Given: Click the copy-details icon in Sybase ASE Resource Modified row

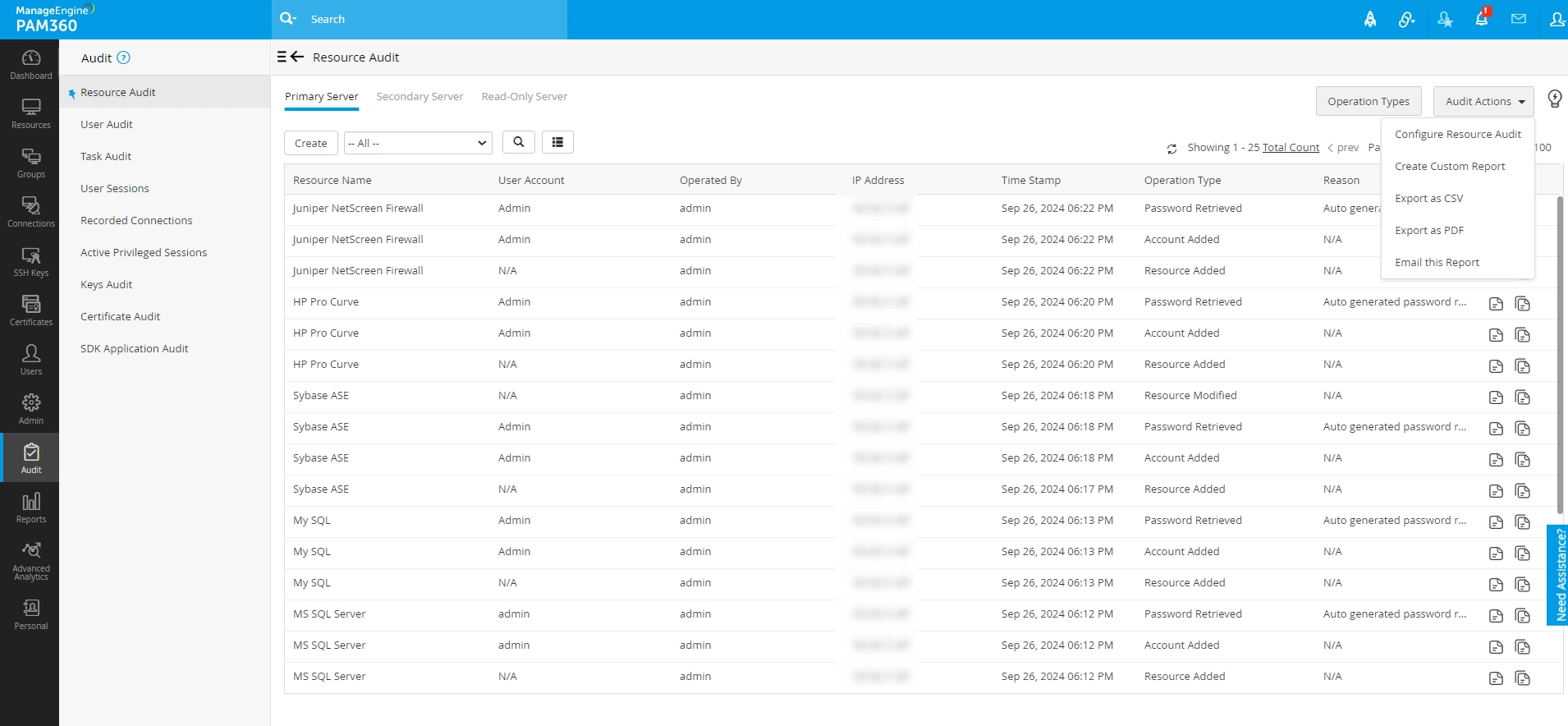Looking at the screenshot, I should pos(1523,397).
